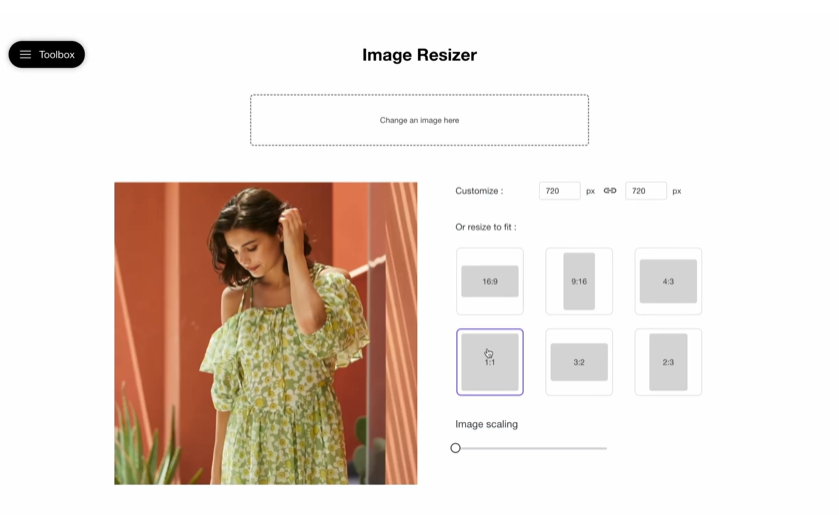Viewport: 839px width, 516px height.
Task: Open the Toolbox menu button
Action: point(47,55)
